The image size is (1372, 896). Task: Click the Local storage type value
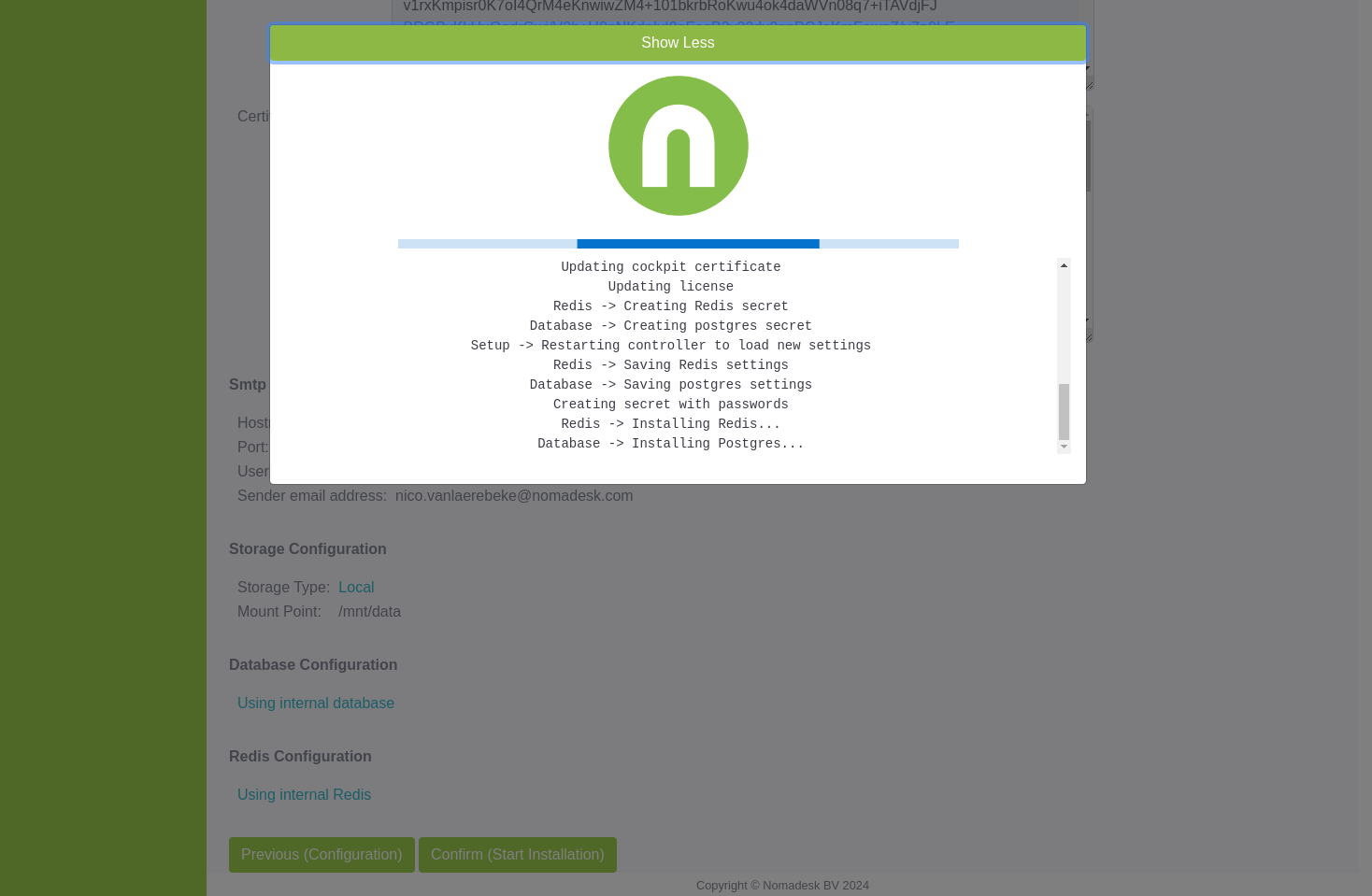coord(356,588)
